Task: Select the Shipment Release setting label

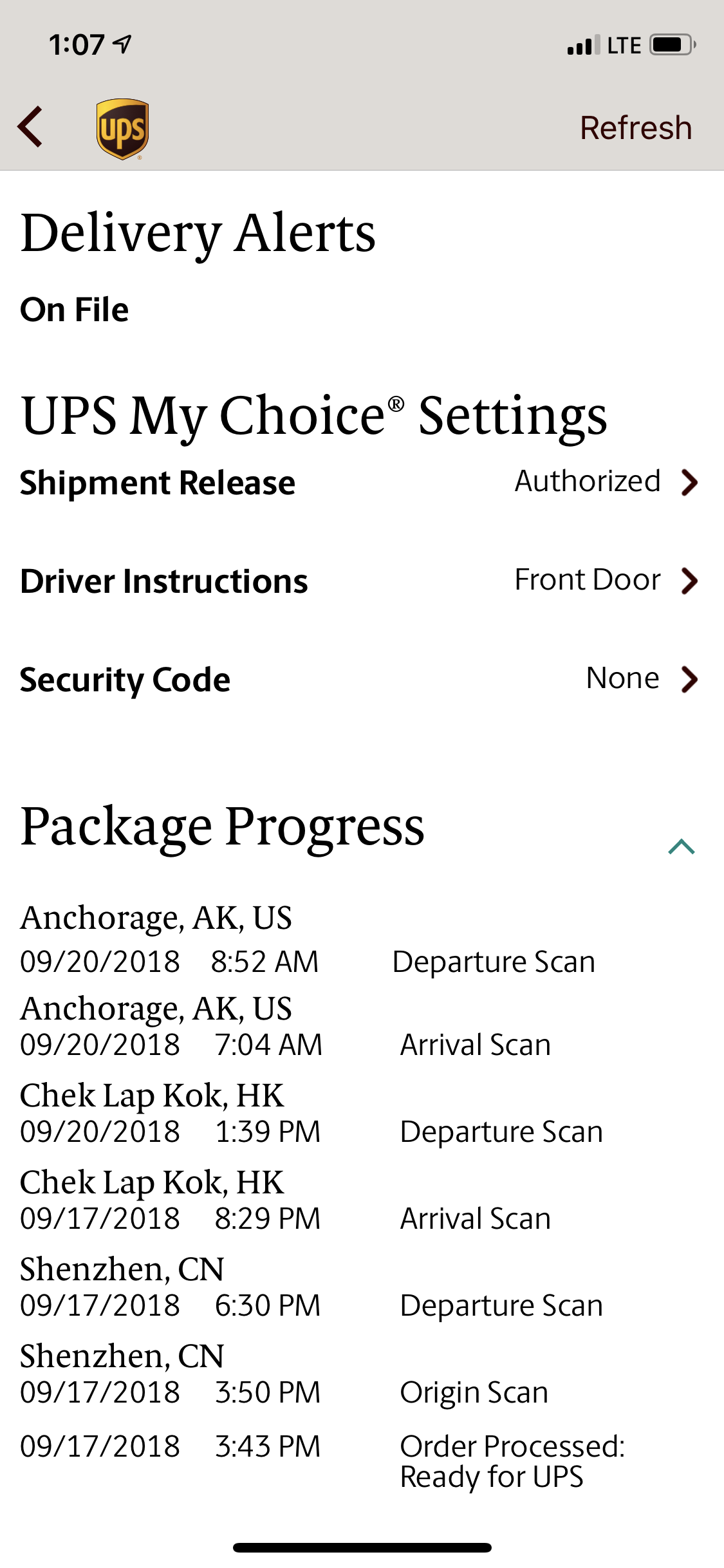Action: tap(158, 483)
